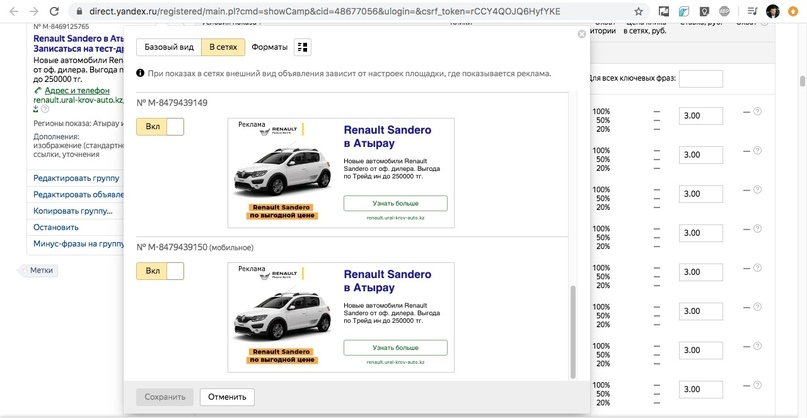Open the black chart extension icon
The height and width of the screenshot is (418, 807).
pos(664,11)
